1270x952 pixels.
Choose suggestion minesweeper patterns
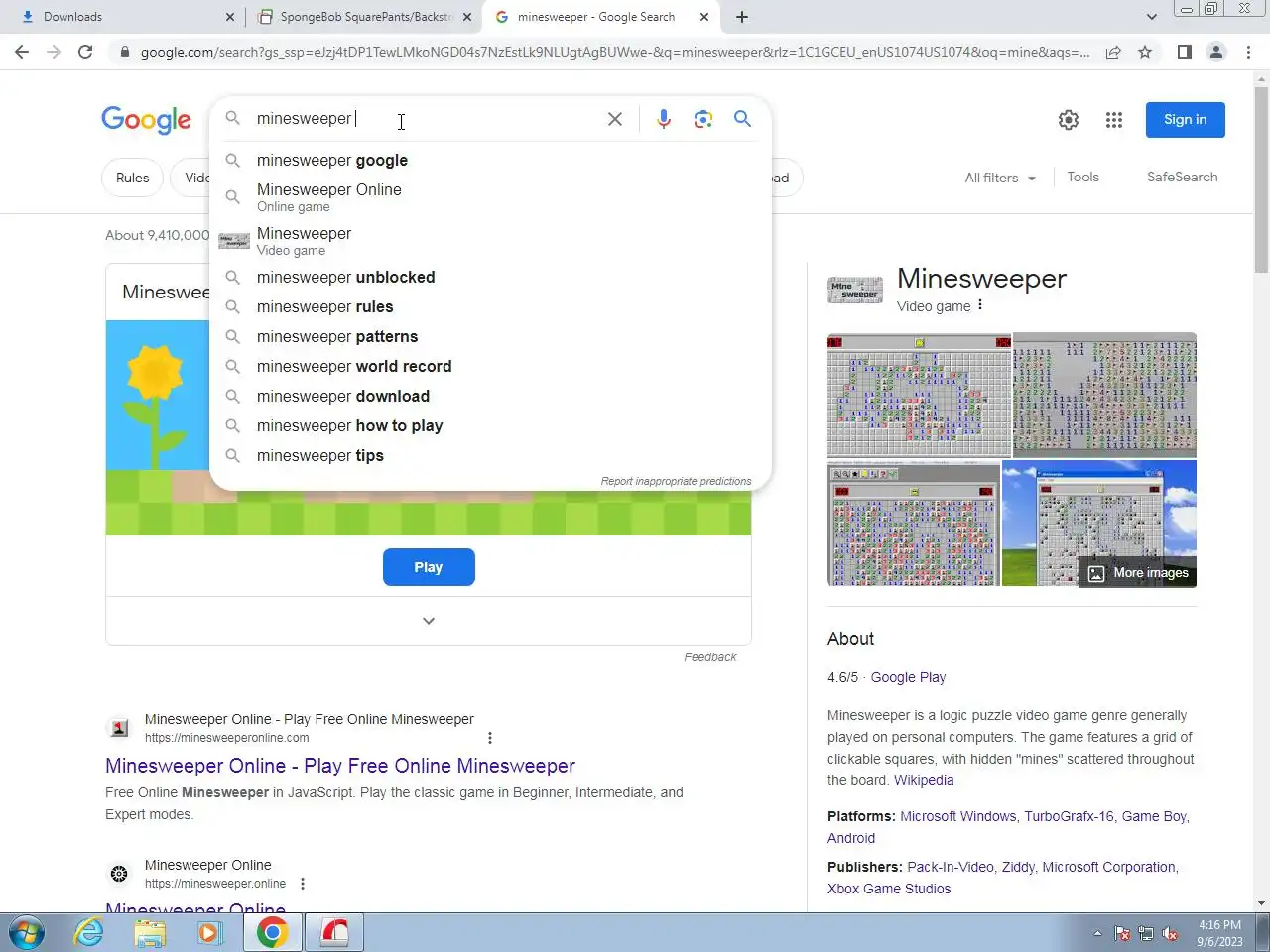pos(490,336)
